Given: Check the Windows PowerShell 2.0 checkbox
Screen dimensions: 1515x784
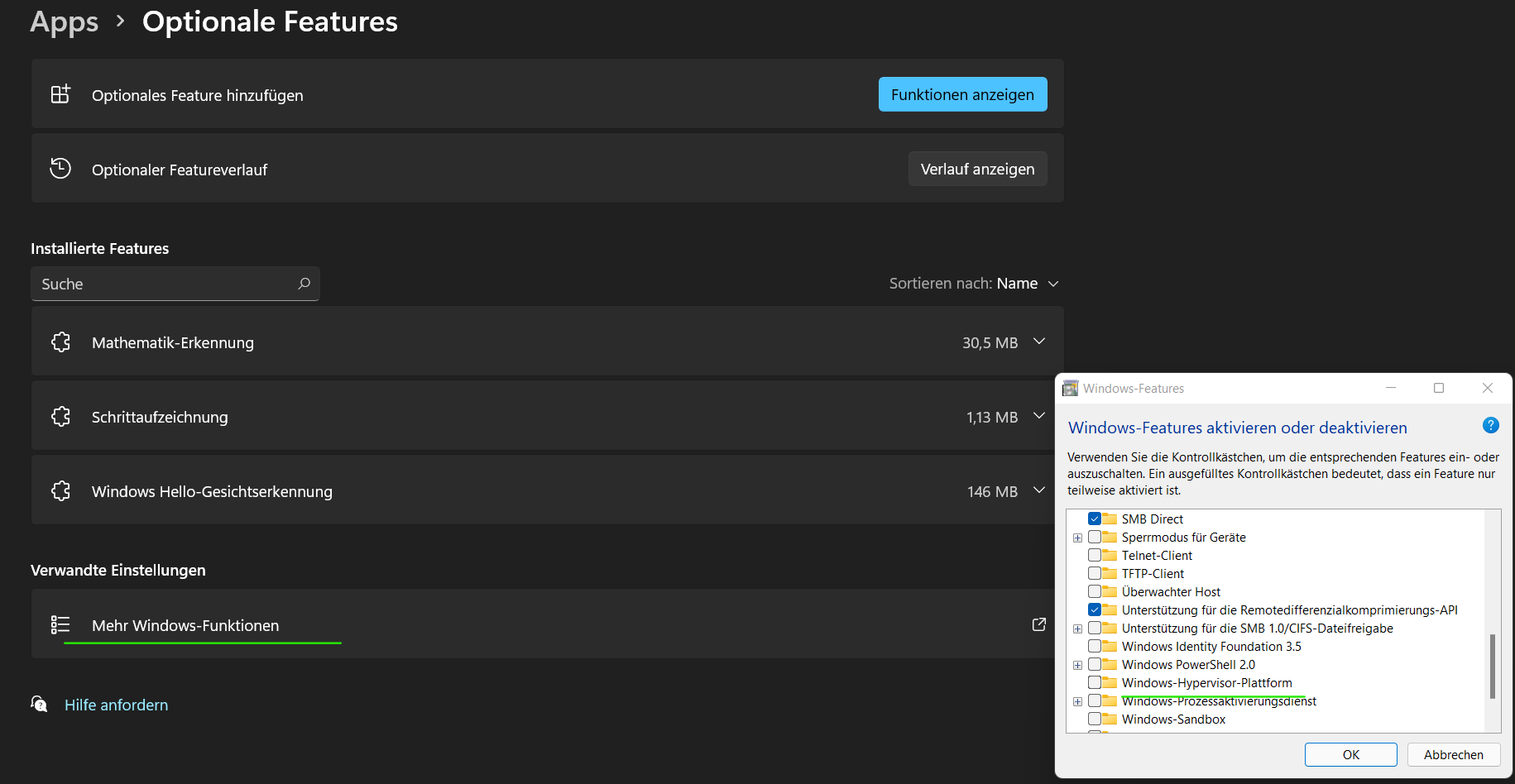Looking at the screenshot, I should point(1095,664).
